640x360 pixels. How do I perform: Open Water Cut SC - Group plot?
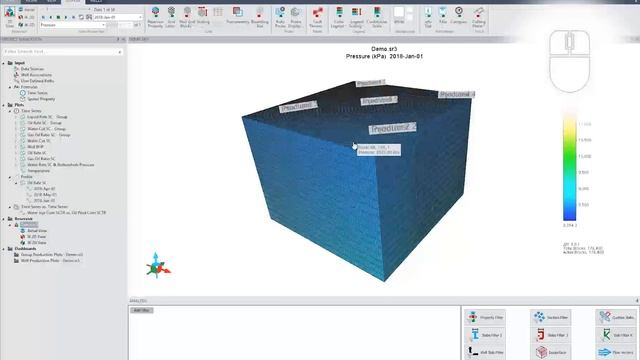(47, 129)
